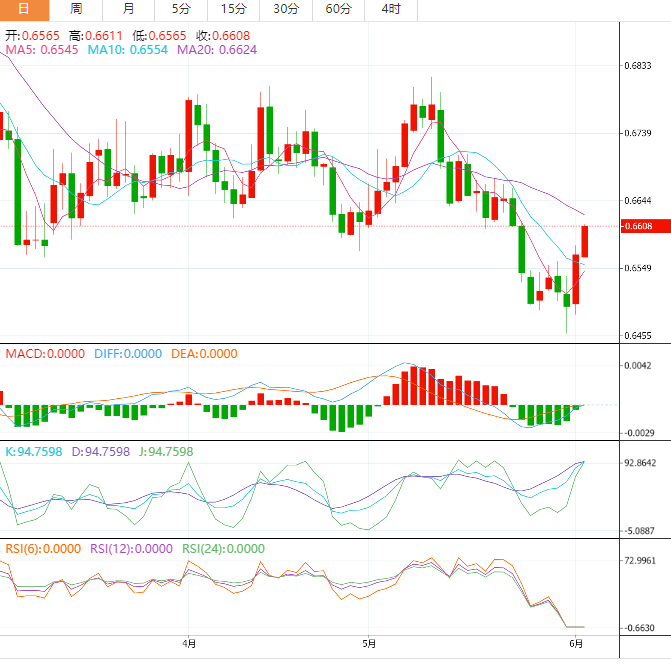This screenshot has width=671, height=668.
Task: Click the 92.8642 KDJ axis label
Action: [640, 463]
